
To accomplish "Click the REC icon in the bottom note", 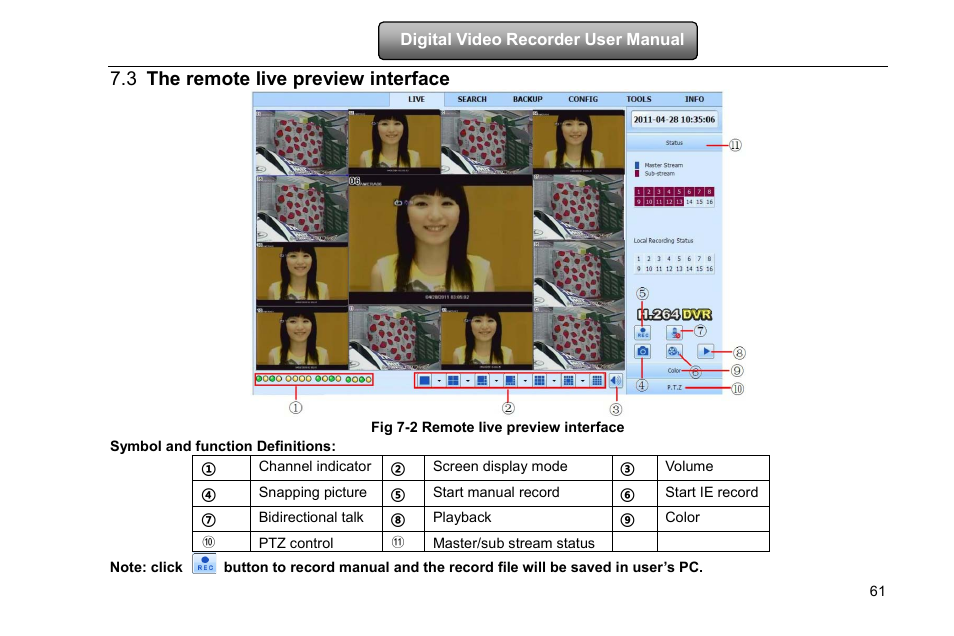I will [x=204, y=564].
